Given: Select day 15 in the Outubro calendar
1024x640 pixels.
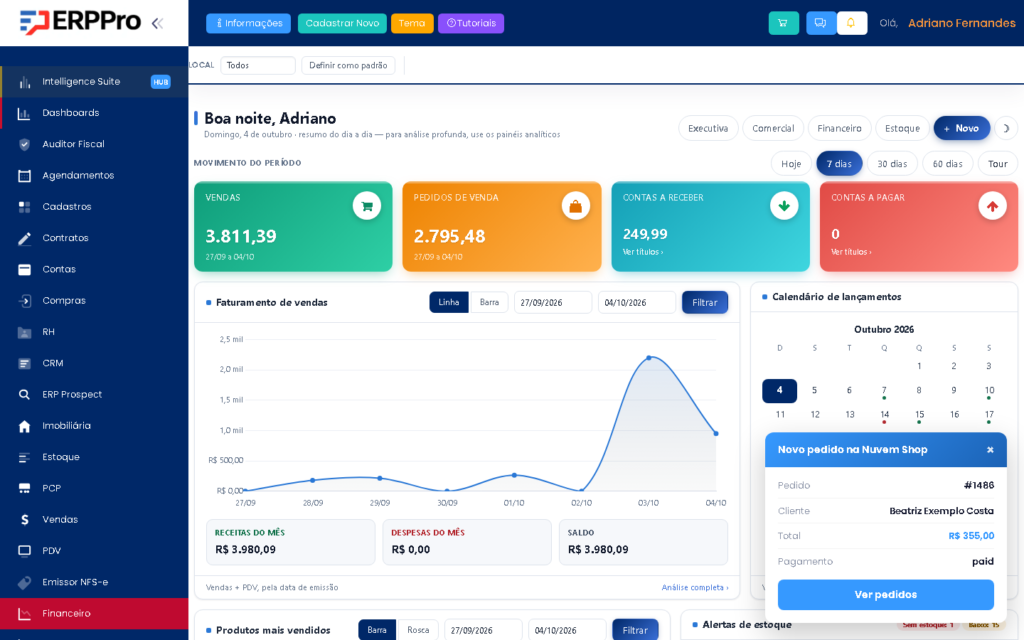Looking at the screenshot, I should [919, 415].
